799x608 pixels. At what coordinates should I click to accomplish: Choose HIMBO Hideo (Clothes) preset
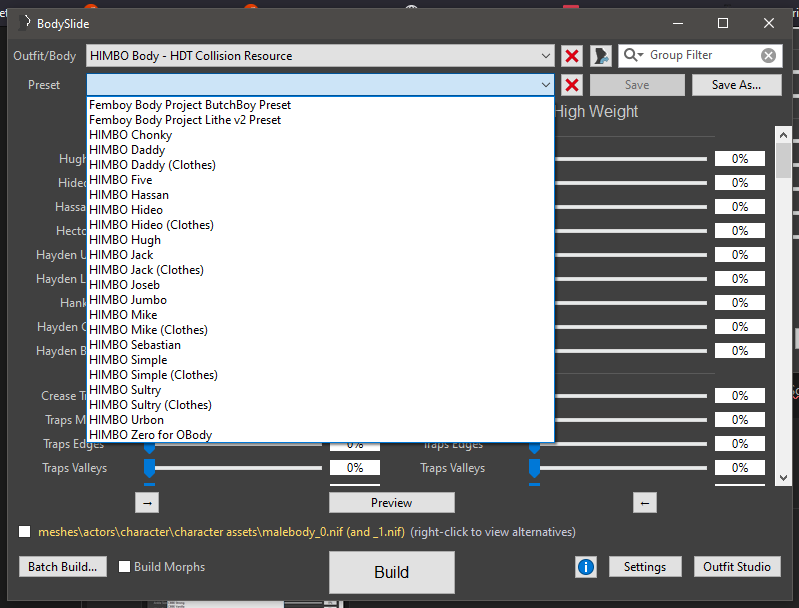(x=321, y=225)
